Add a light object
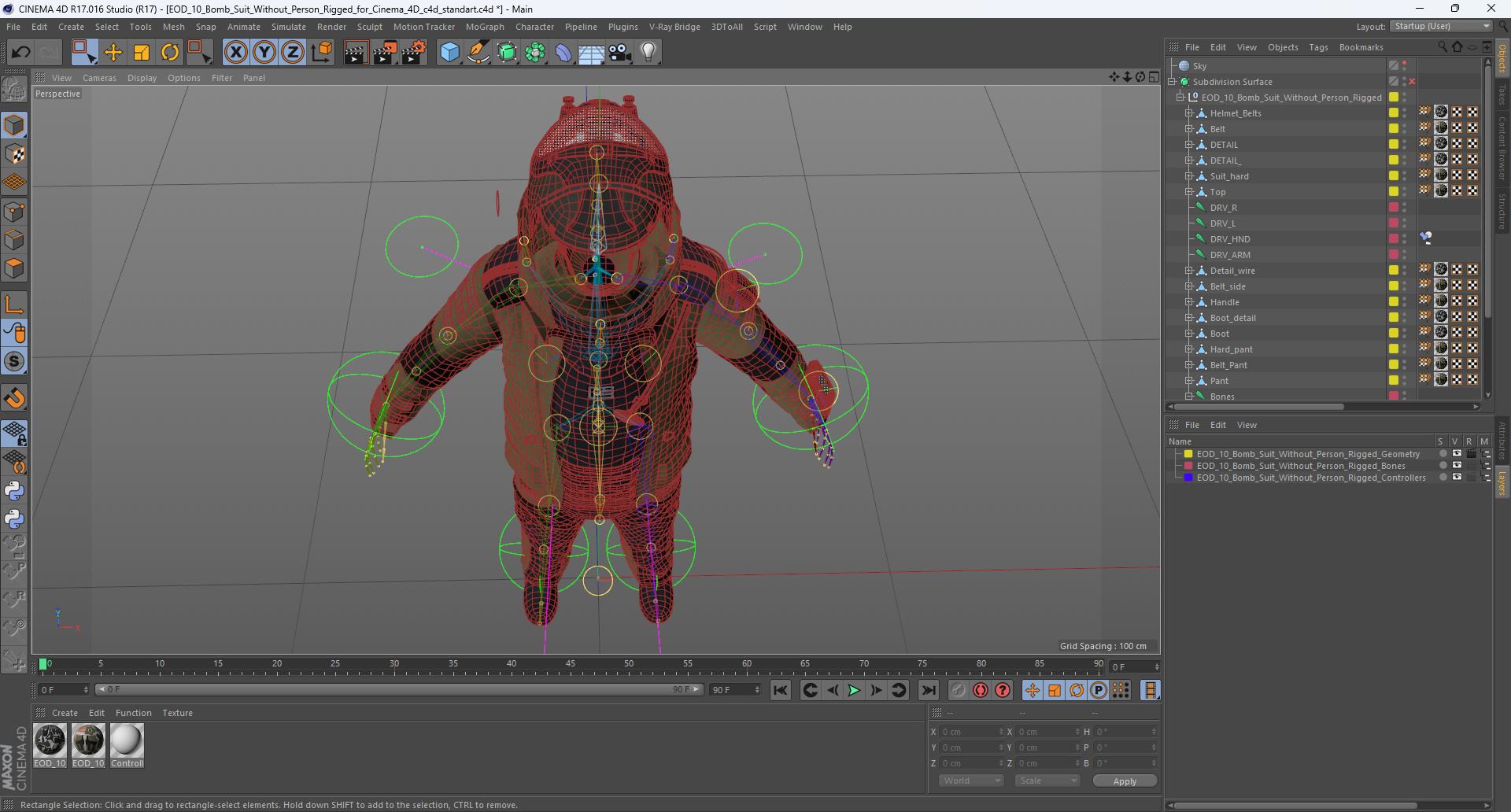1511x812 pixels. pyautogui.click(x=648, y=53)
